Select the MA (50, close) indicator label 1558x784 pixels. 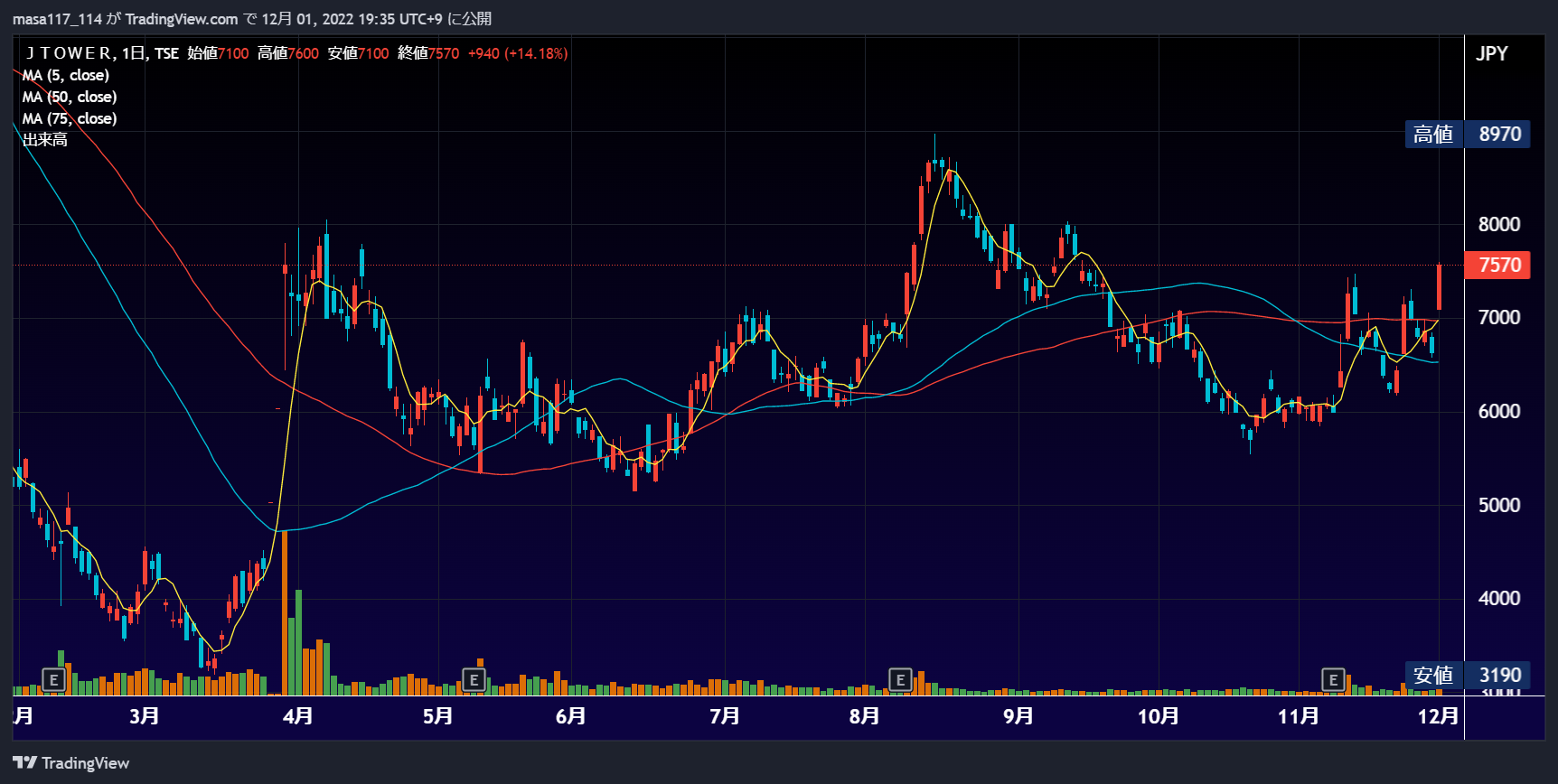[70, 97]
